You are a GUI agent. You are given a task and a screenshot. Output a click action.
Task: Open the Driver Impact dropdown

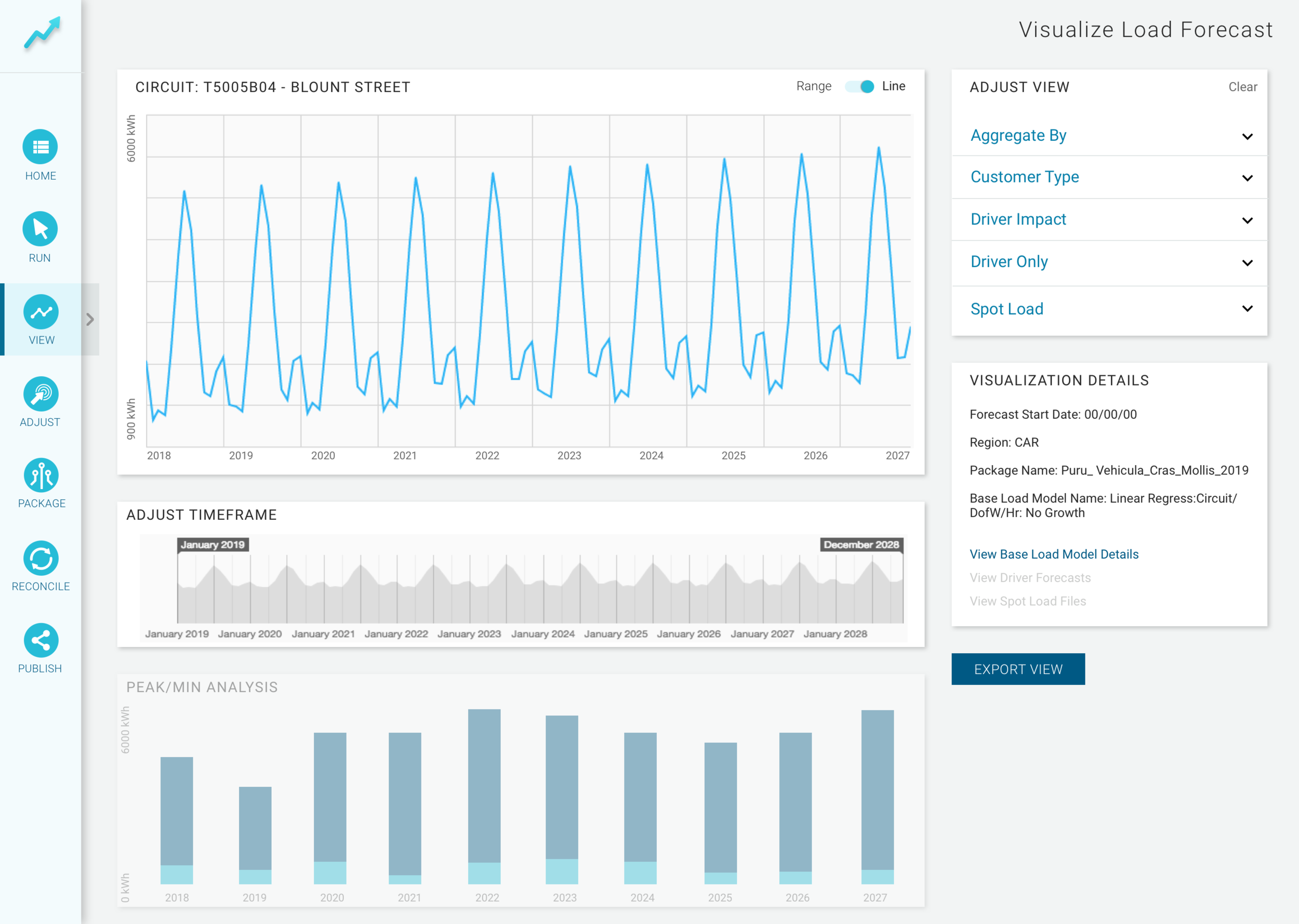tap(1109, 220)
